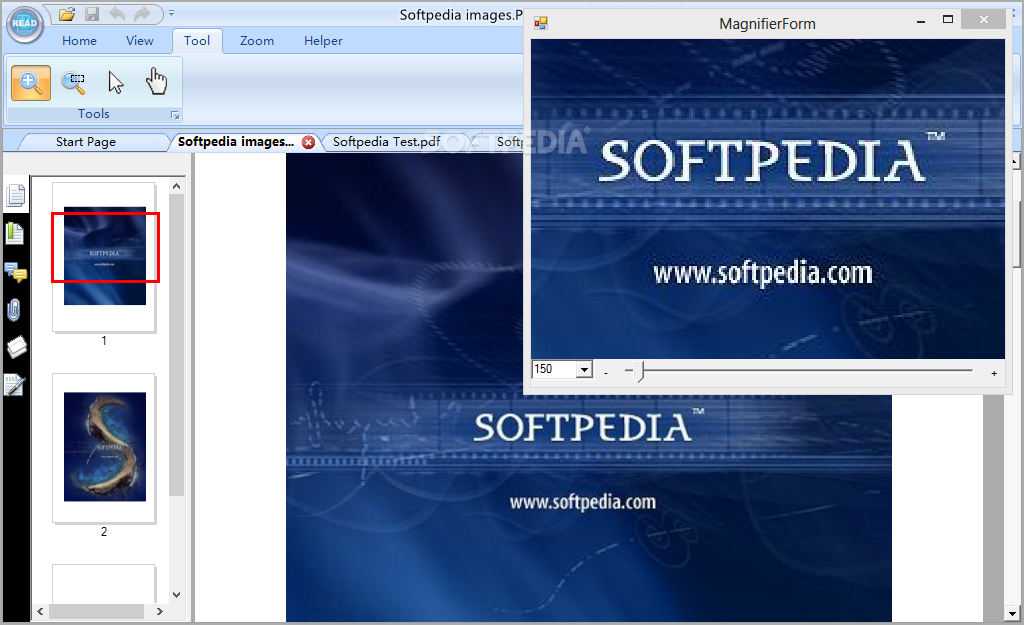Select the Magnifier zoom tool

click(x=31, y=83)
